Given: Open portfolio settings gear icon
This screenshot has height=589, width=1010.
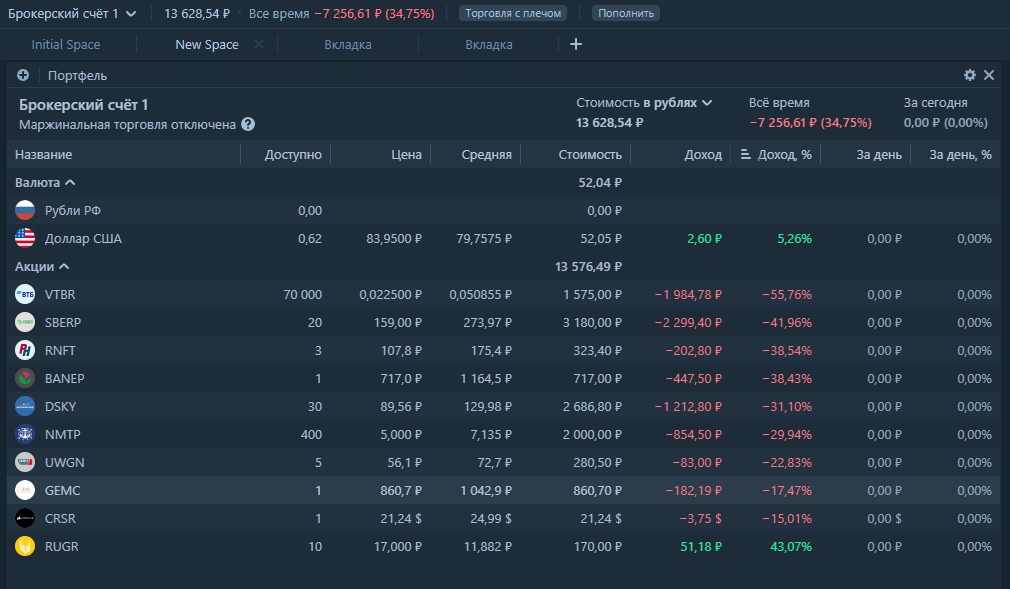Looking at the screenshot, I should [969, 75].
